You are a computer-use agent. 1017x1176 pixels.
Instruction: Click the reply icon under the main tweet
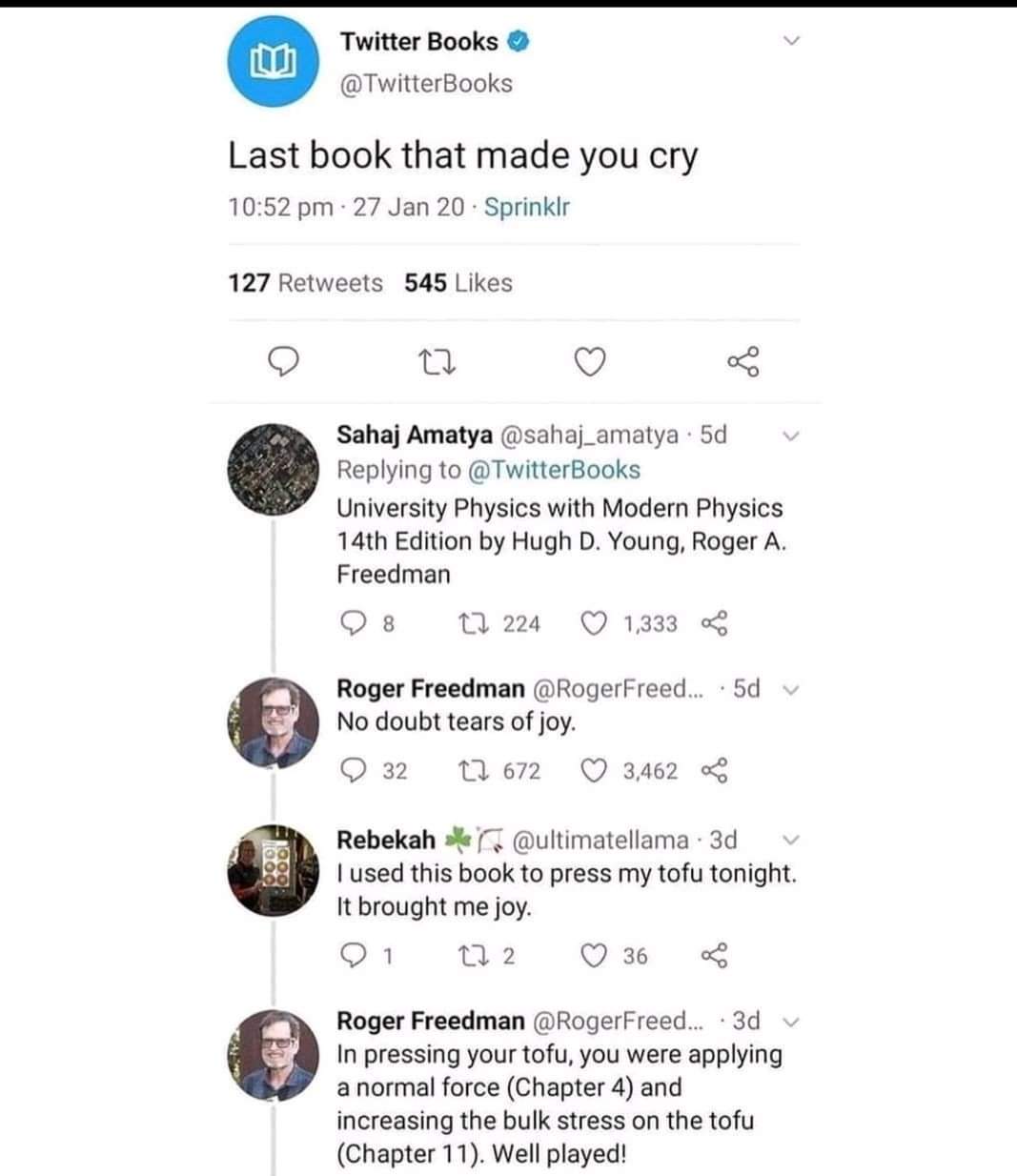[282, 361]
